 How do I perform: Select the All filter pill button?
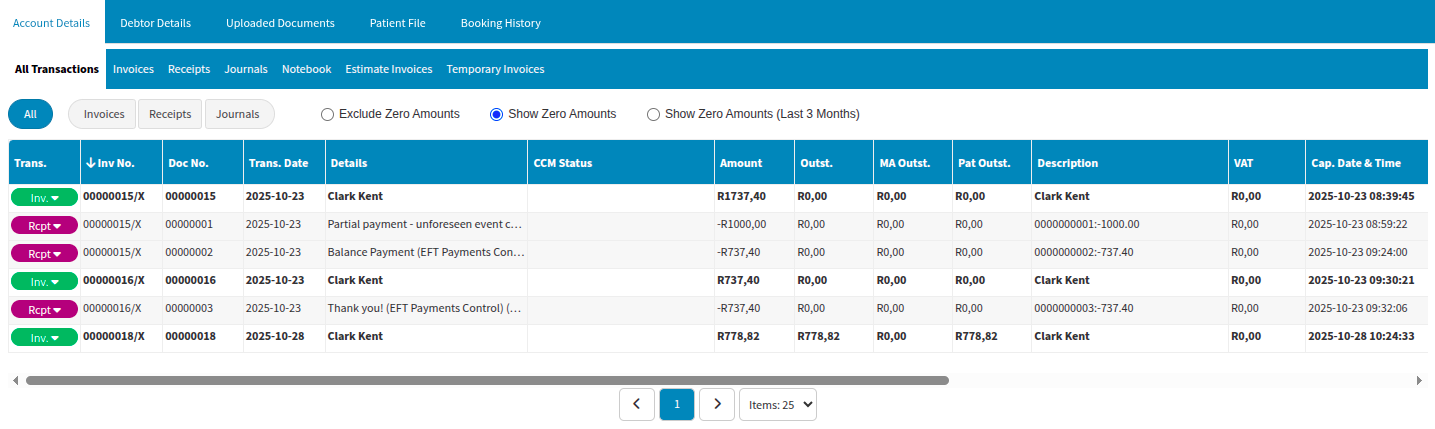coord(30,114)
